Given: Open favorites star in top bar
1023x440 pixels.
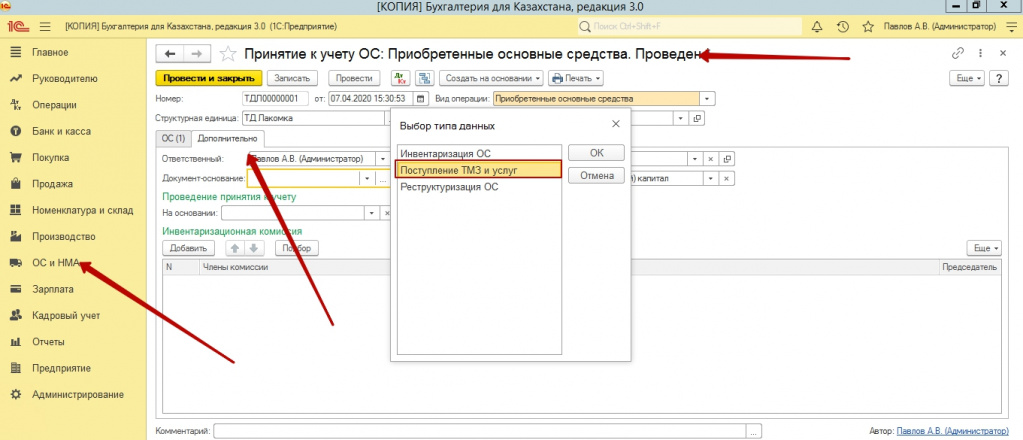Looking at the screenshot, I should click(868, 27).
